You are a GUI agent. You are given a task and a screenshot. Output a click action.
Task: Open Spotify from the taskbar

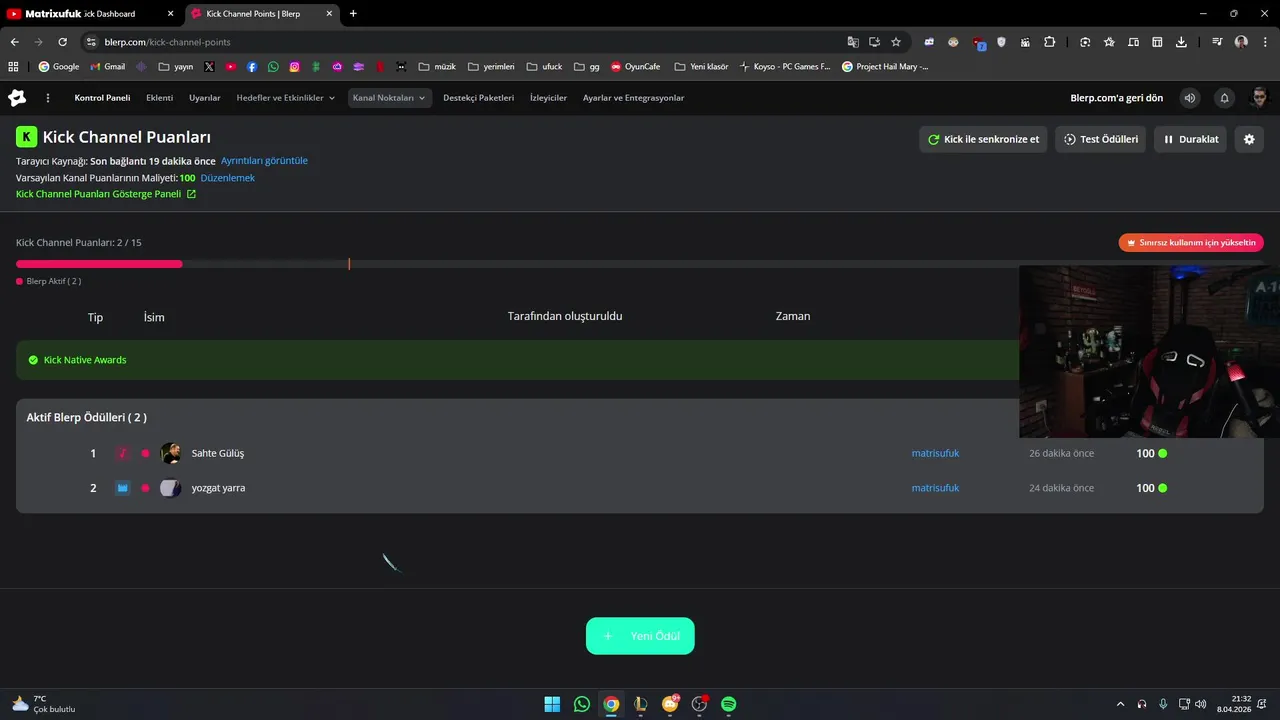coord(729,704)
